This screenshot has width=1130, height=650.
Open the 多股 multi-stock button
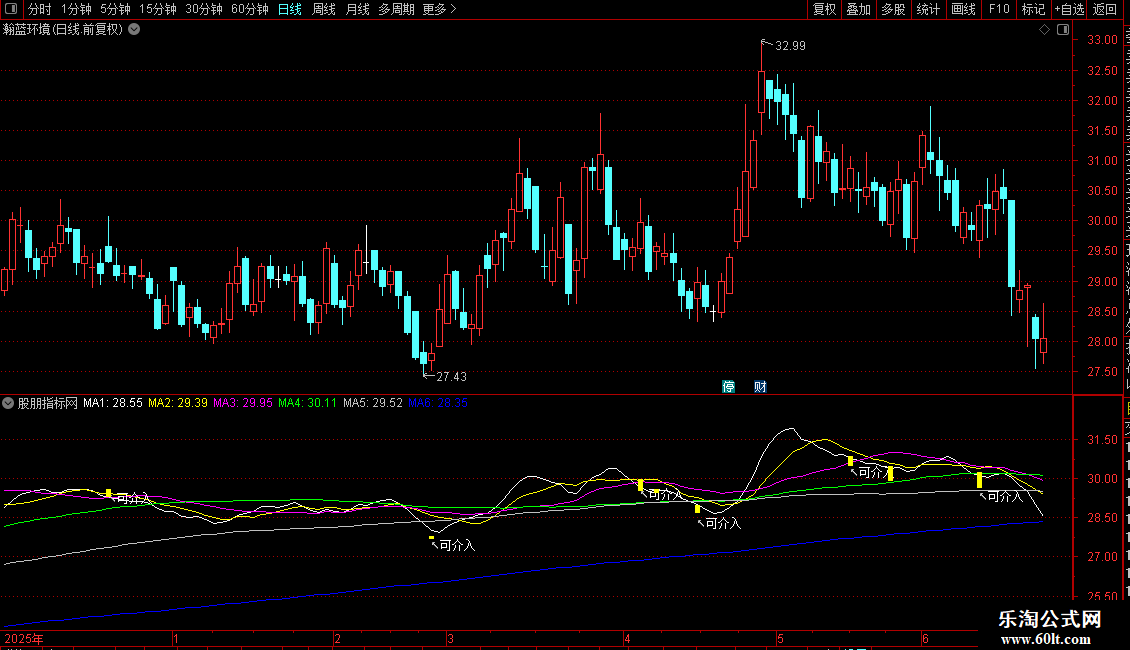click(x=894, y=9)
